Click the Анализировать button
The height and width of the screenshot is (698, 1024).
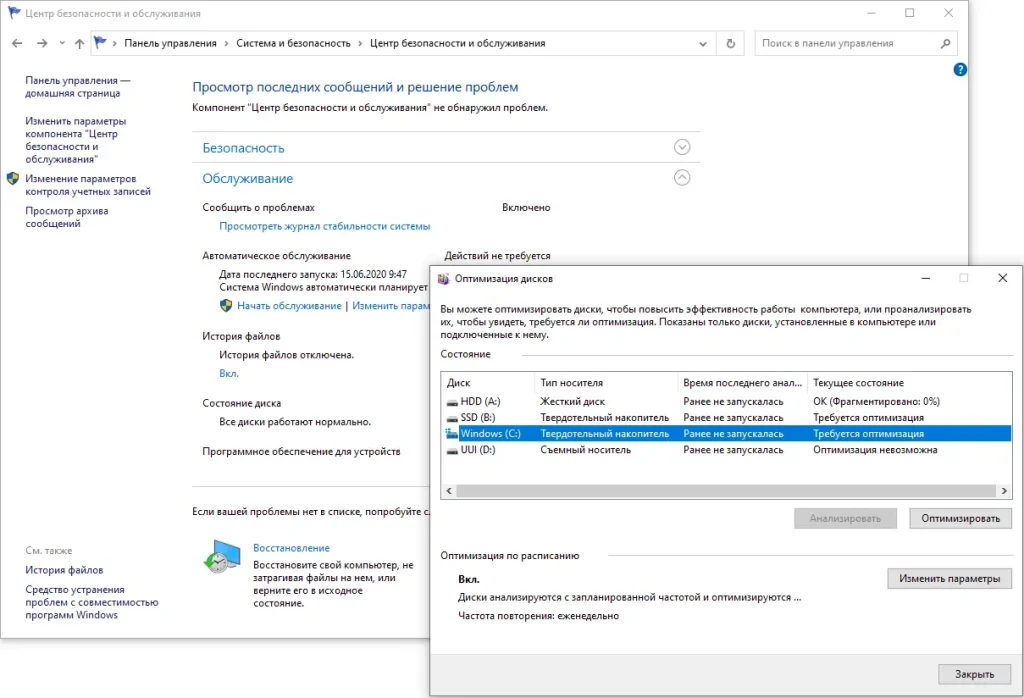pos(845,518)
